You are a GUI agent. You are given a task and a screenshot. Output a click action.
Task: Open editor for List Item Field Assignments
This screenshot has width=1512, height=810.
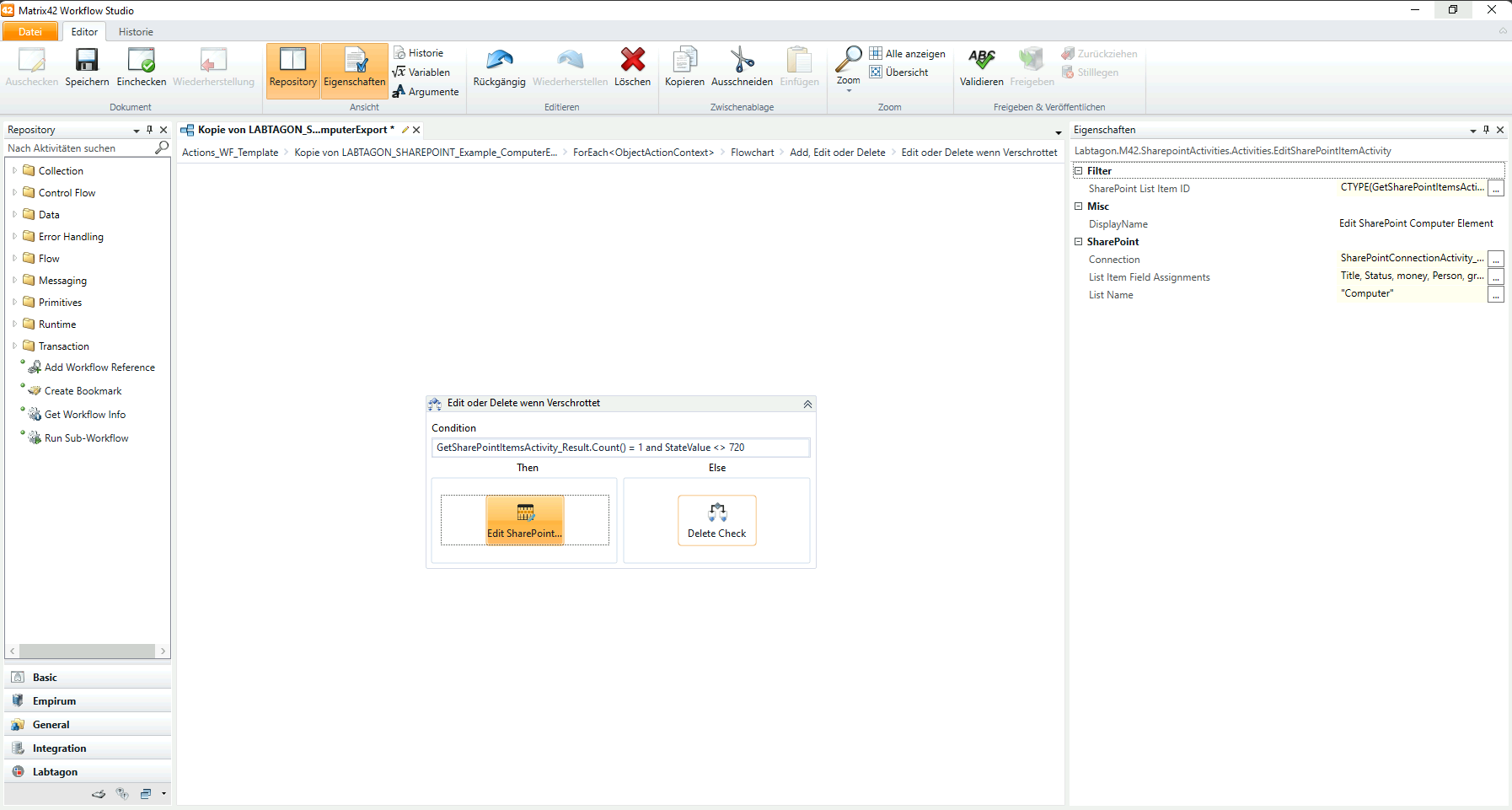point(1495,277)
